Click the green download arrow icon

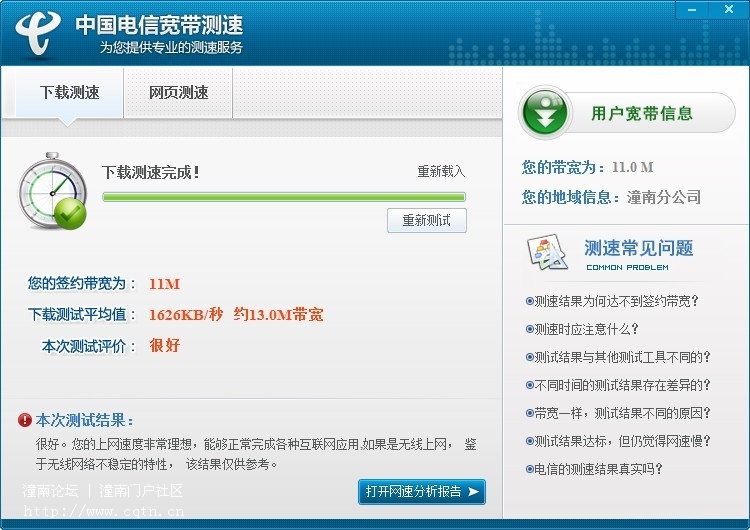(x=545, y=112)
